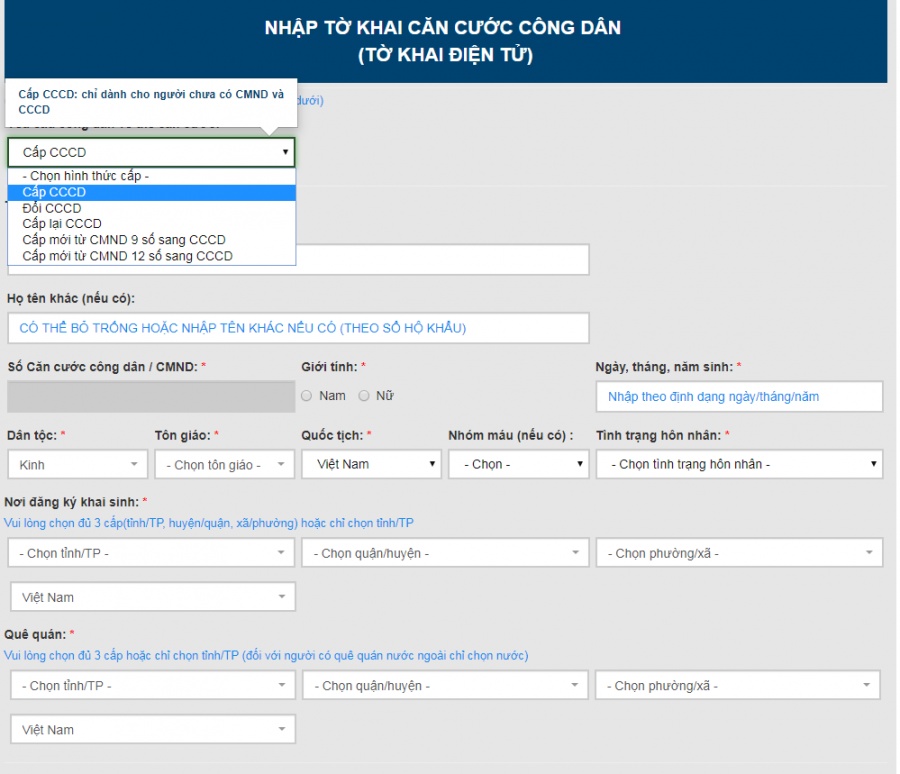Open the Dân tộc dropdown showing Kinh
Screen dimensions: 900x774
pos(77,464)
